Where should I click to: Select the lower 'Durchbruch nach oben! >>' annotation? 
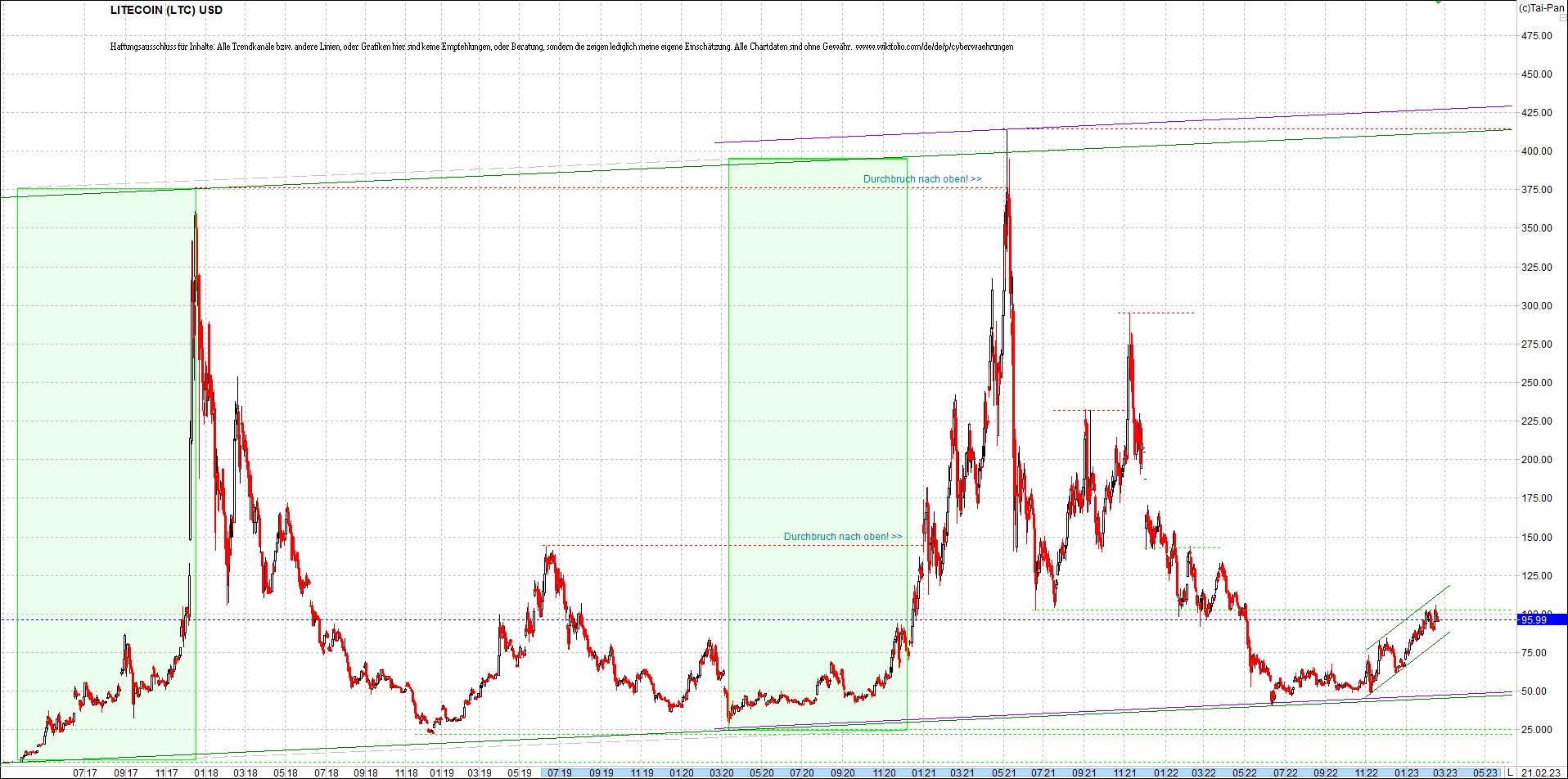(843, 537)
